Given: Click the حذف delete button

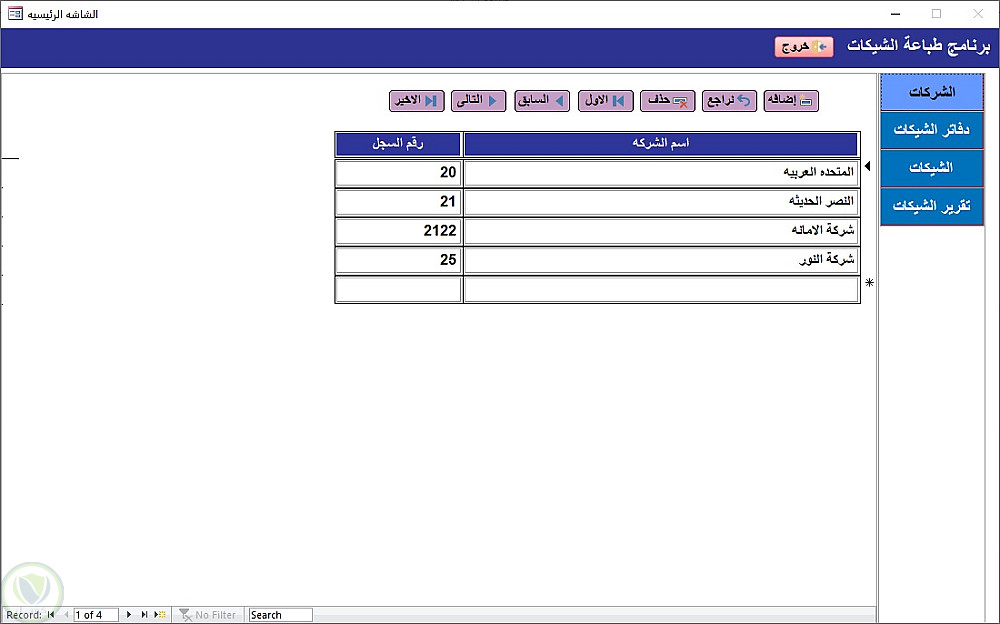Looking at the screenshot, I should [x=668, y=101].
